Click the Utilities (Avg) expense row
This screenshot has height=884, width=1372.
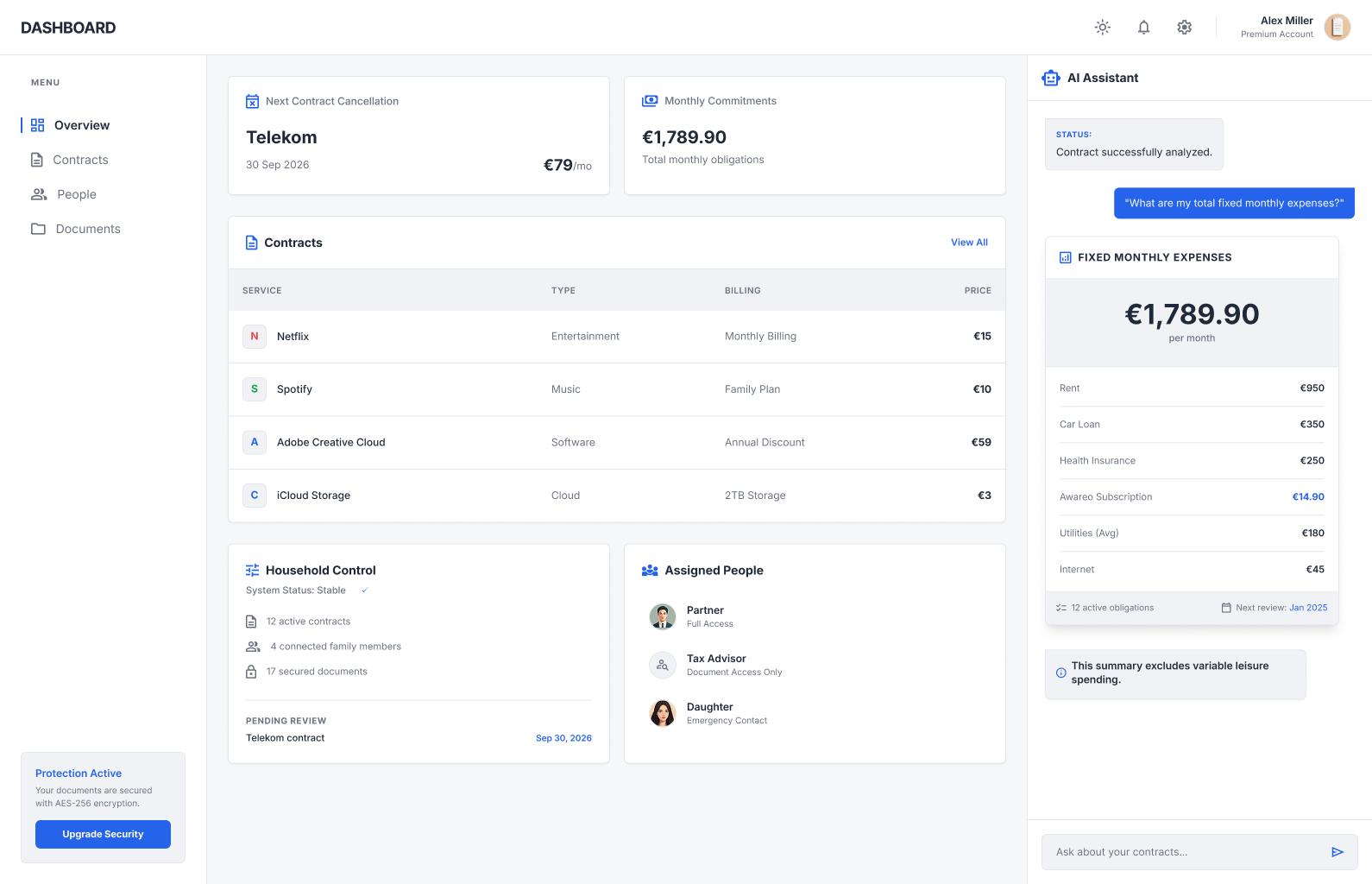1192,534
